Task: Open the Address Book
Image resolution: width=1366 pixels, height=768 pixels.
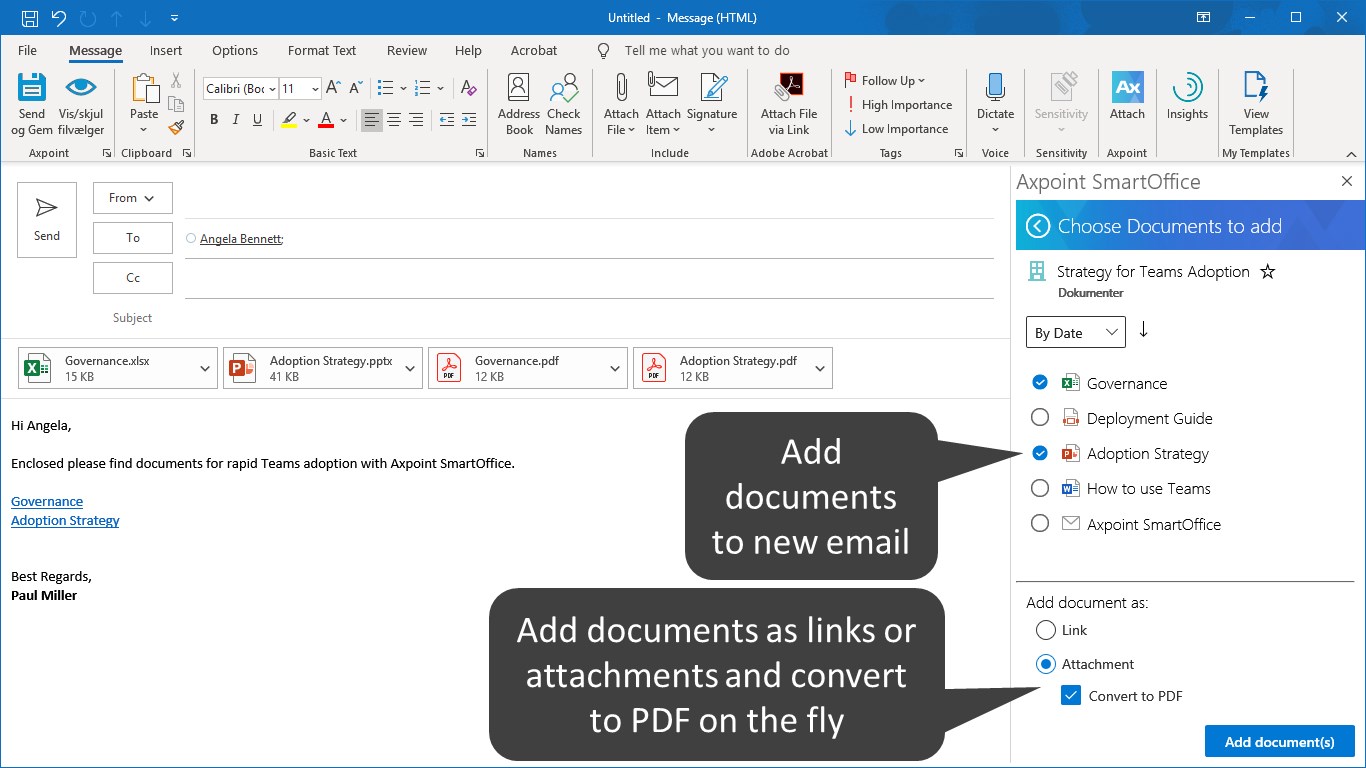Action: pos(519,104)
